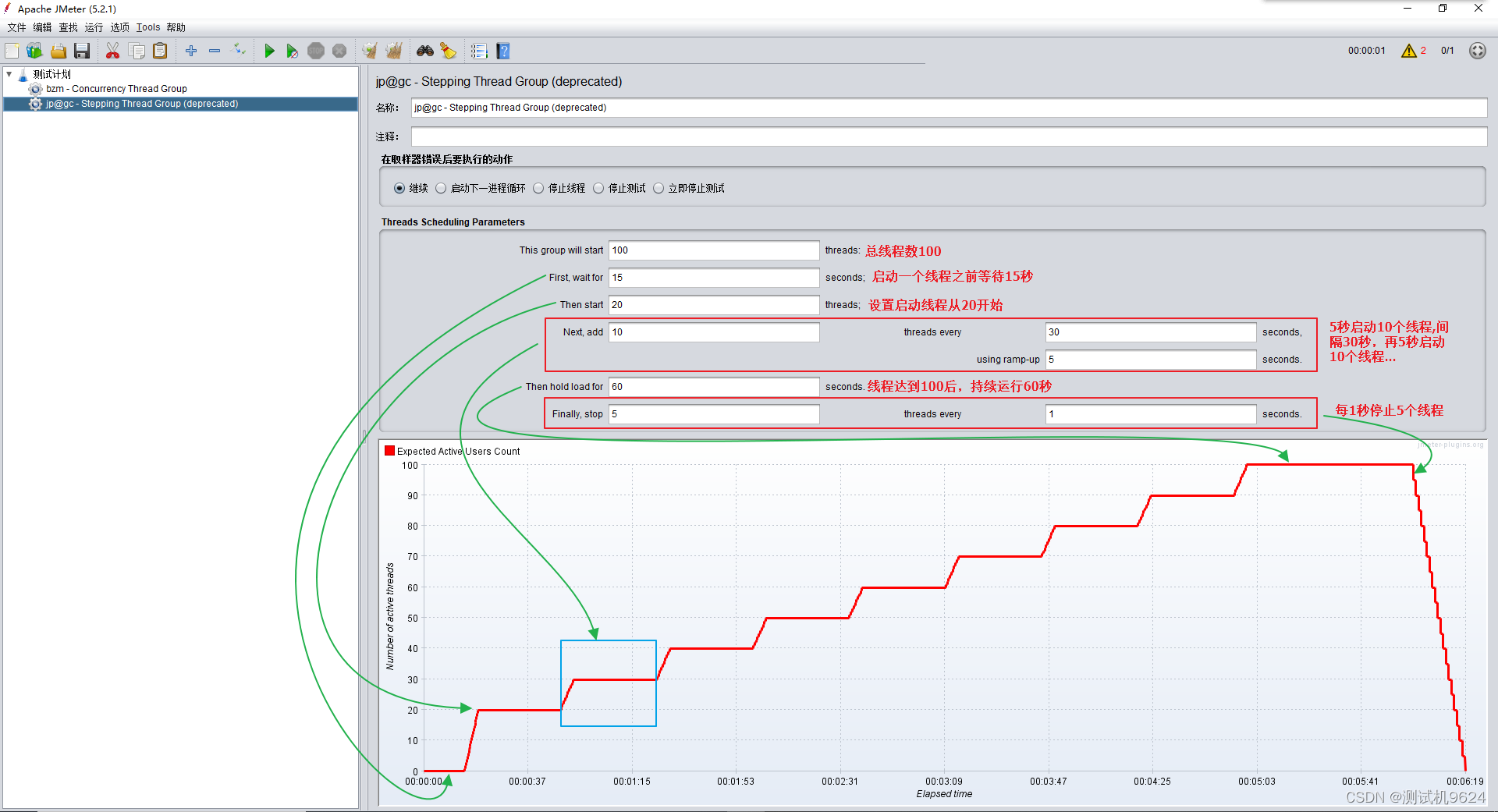The height and width of the screenshot is (812, 1498).
Task: Select 立即停止测试 radio option
Action: [x=658, y=188]
